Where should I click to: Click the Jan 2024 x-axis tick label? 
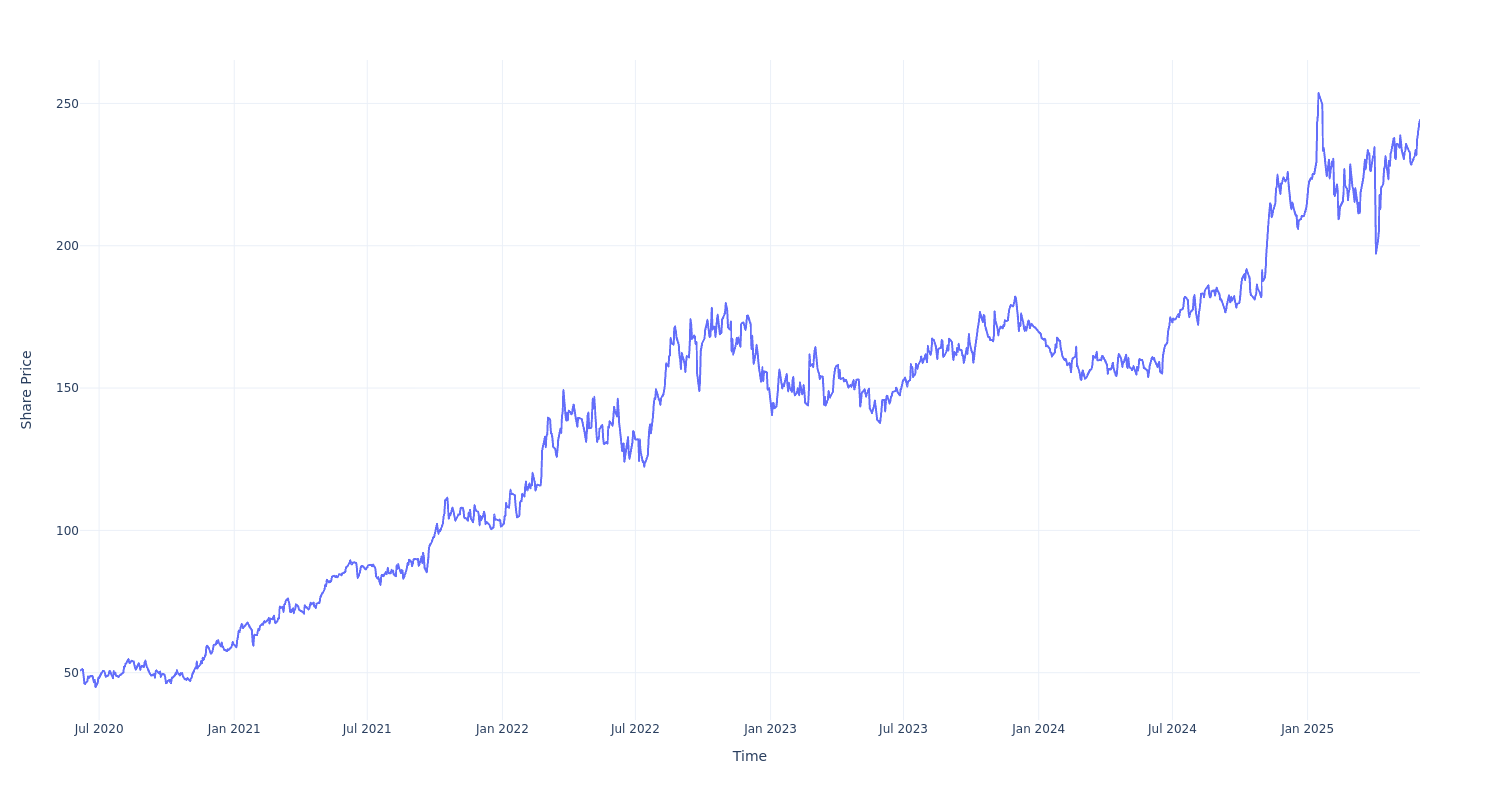(1038, 729)
